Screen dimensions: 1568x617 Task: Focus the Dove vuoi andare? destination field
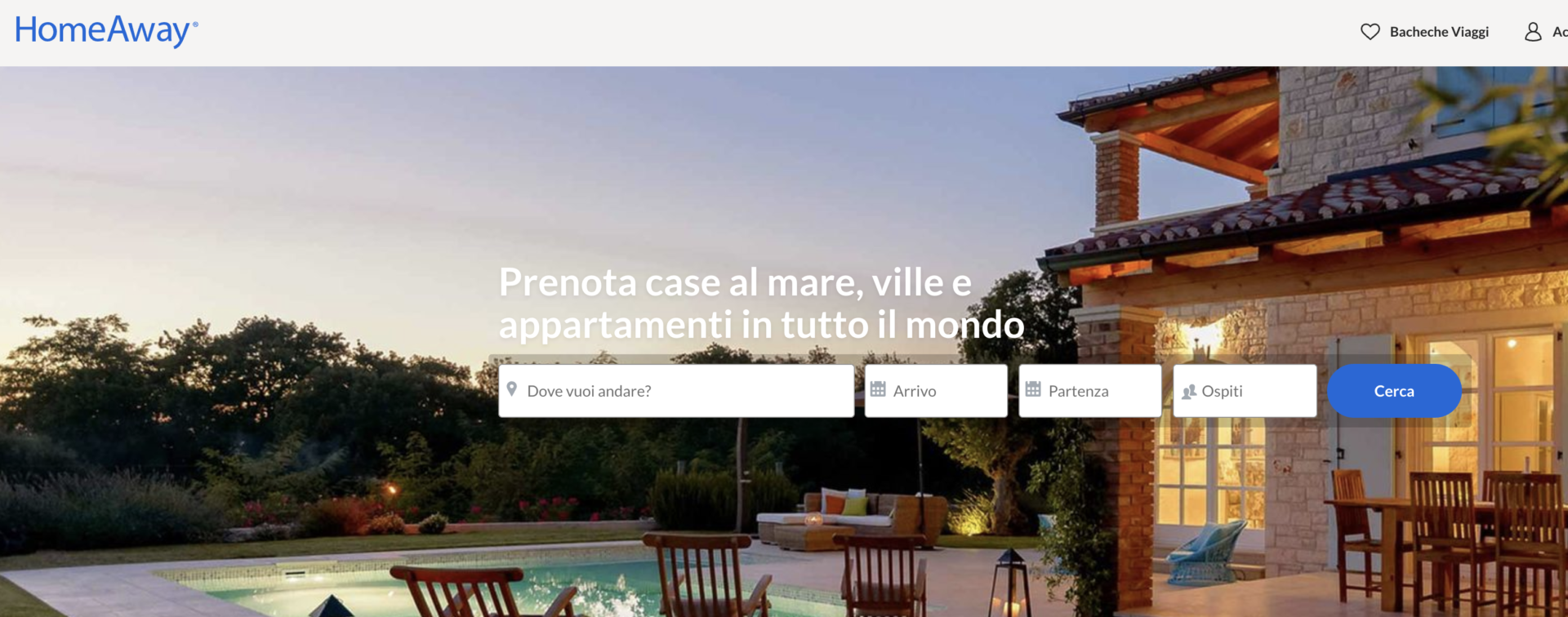pos(676,391)
